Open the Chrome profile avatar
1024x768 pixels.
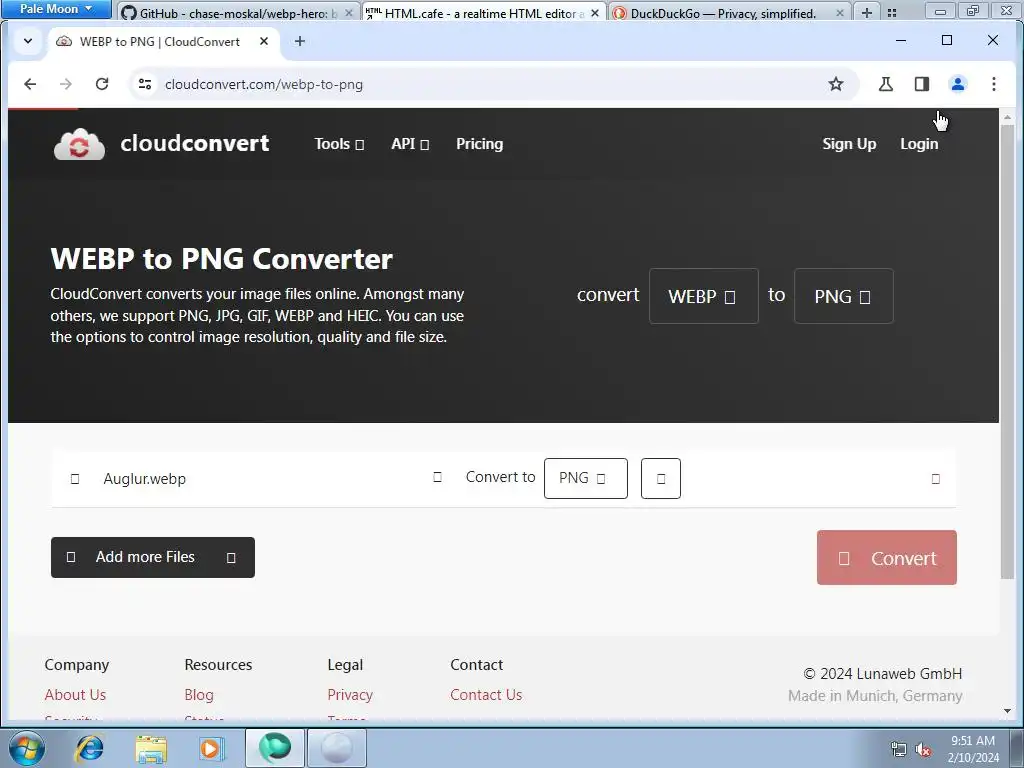point(957,84)
